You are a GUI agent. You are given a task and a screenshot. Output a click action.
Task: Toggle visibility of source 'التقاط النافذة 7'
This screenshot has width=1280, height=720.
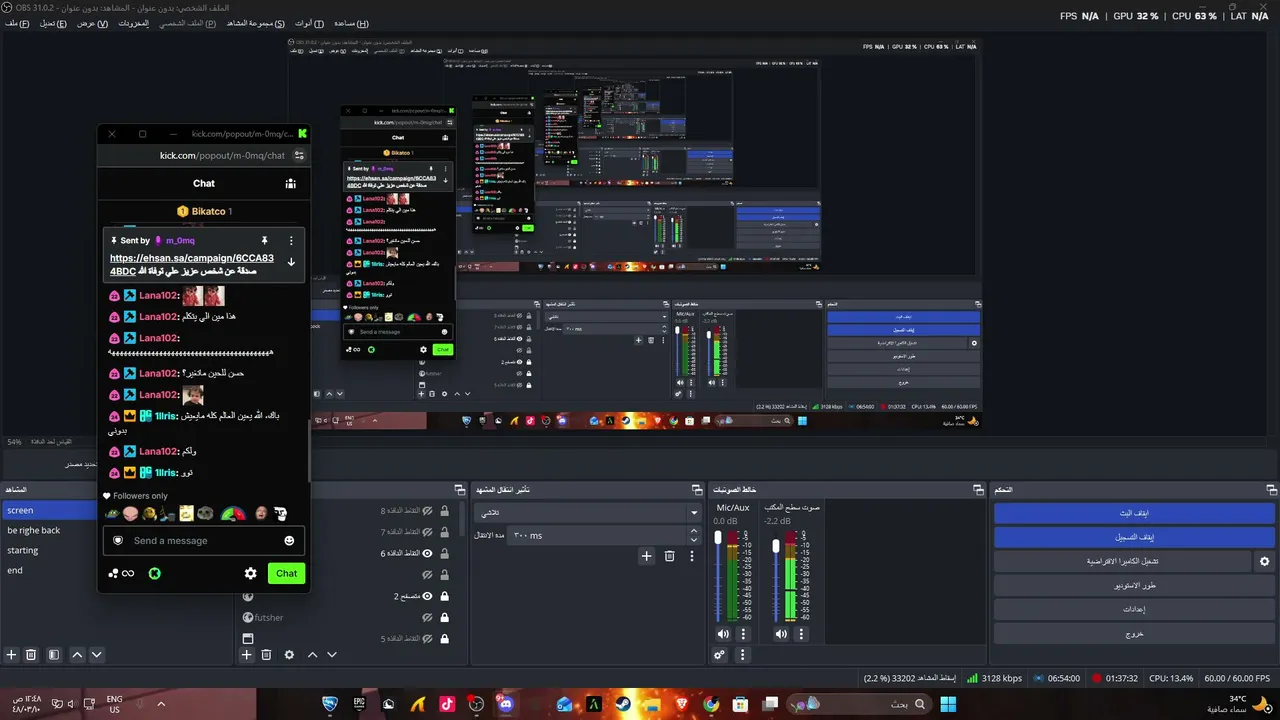point(427,532)
